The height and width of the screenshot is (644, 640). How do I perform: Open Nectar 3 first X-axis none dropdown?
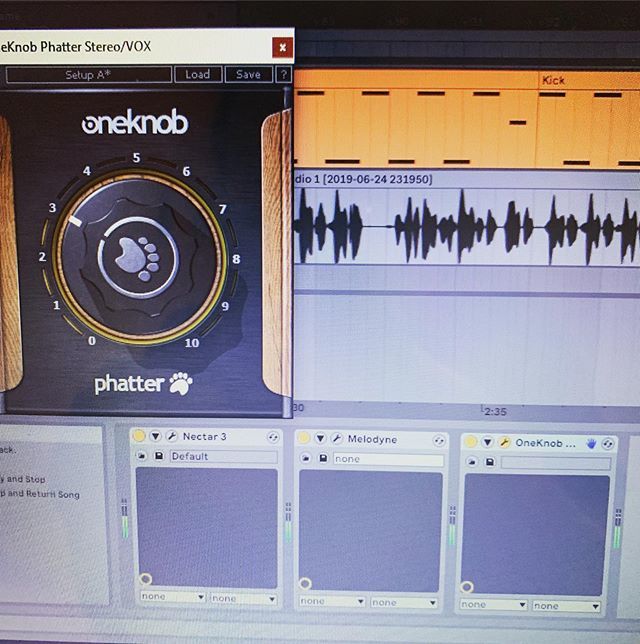tap(173, 597)
